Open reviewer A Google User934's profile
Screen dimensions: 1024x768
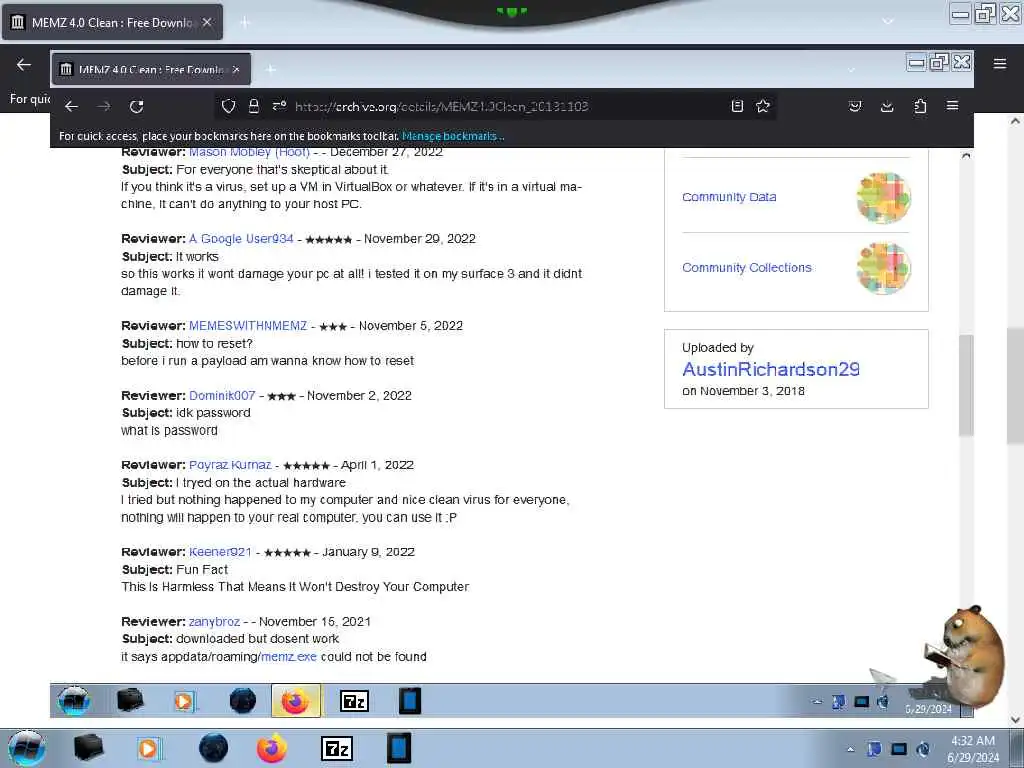[241, 239]
